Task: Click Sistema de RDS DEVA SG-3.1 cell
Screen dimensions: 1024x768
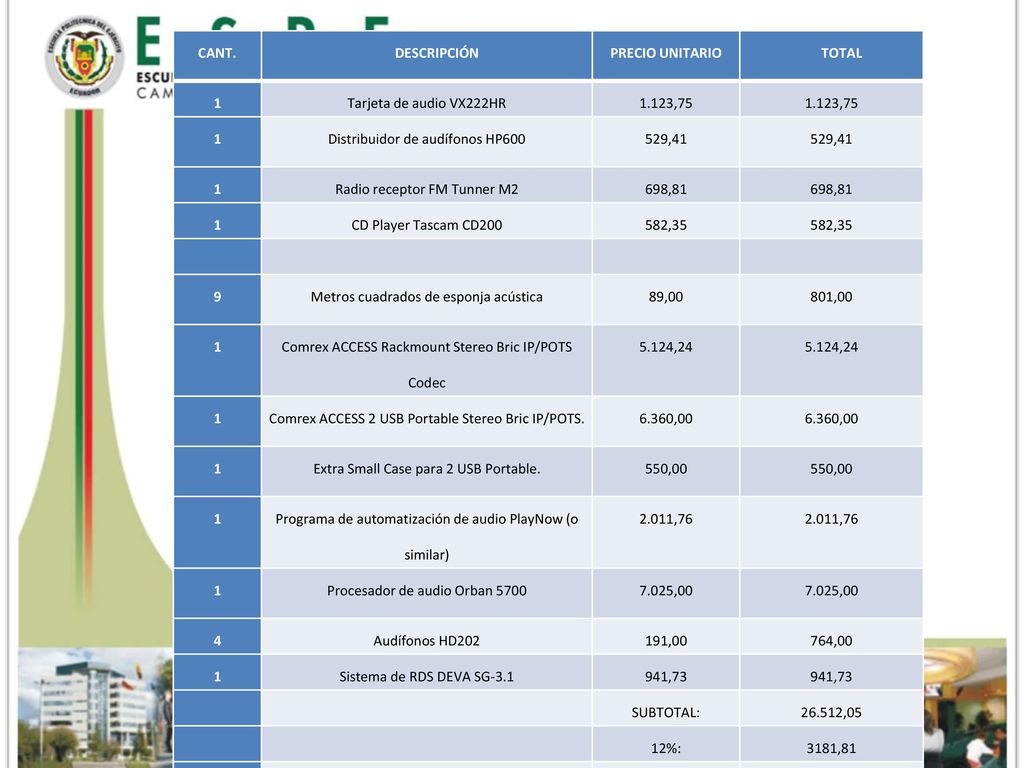Action: (x=426, y=673)
